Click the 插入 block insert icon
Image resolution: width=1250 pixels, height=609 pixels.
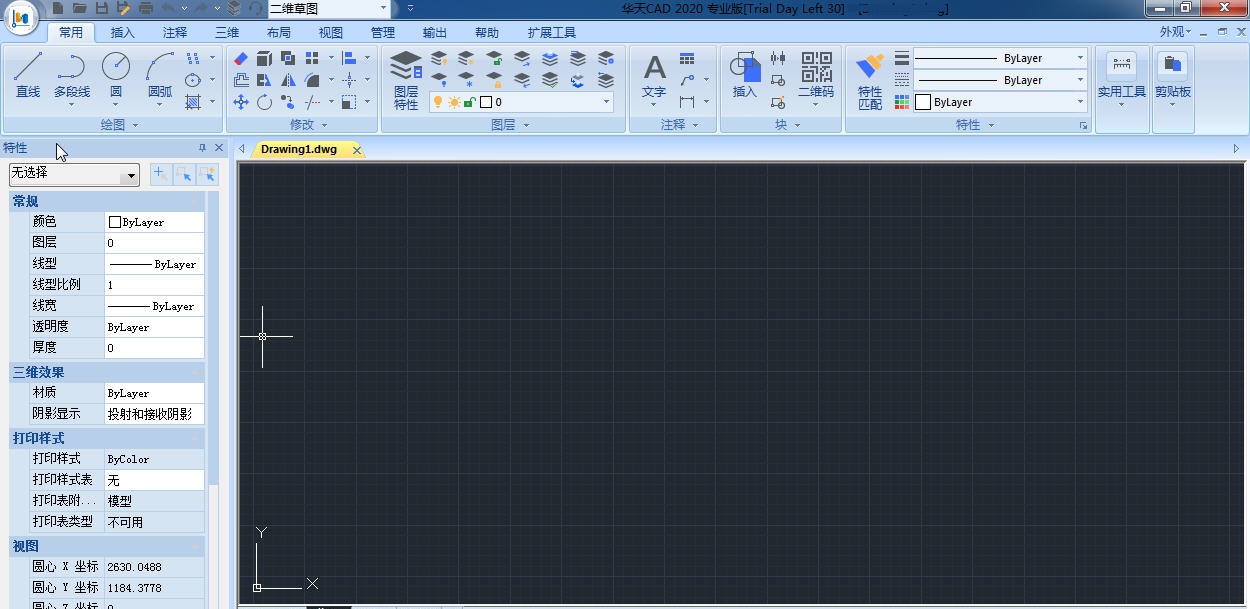[745, 77]
